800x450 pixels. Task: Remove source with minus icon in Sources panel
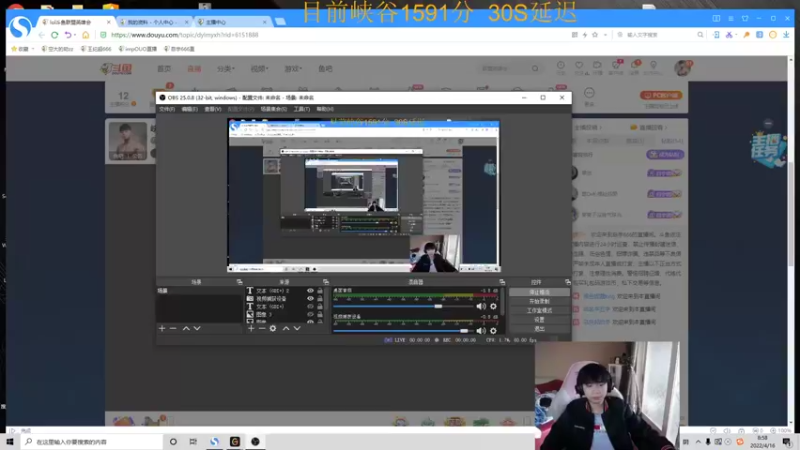[x=262, y=329]
